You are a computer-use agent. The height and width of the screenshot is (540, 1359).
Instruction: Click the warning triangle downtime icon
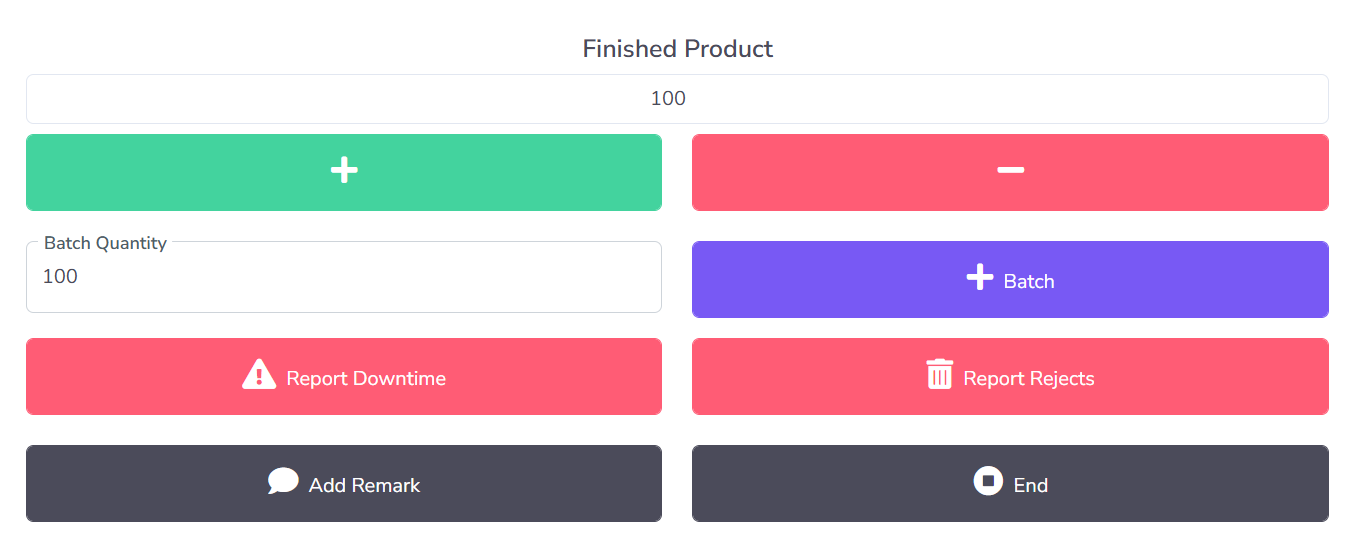click(x=259, y=375)
